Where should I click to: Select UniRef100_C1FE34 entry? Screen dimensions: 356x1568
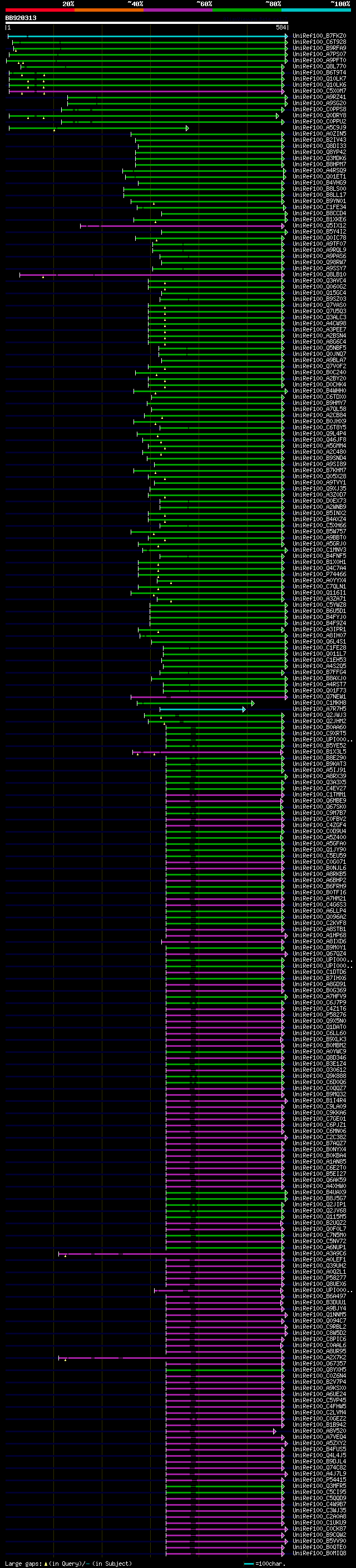coord(319,207)
